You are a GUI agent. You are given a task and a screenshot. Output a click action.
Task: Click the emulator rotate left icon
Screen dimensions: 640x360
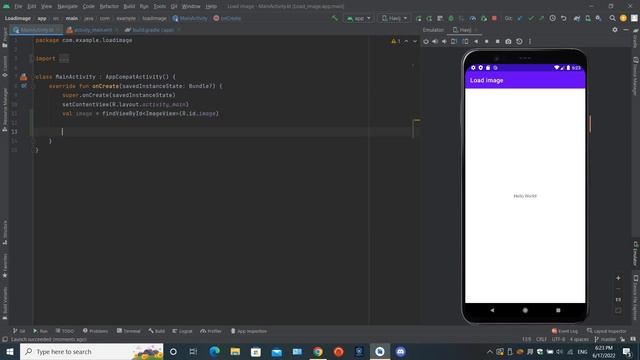tap(454, 41)
